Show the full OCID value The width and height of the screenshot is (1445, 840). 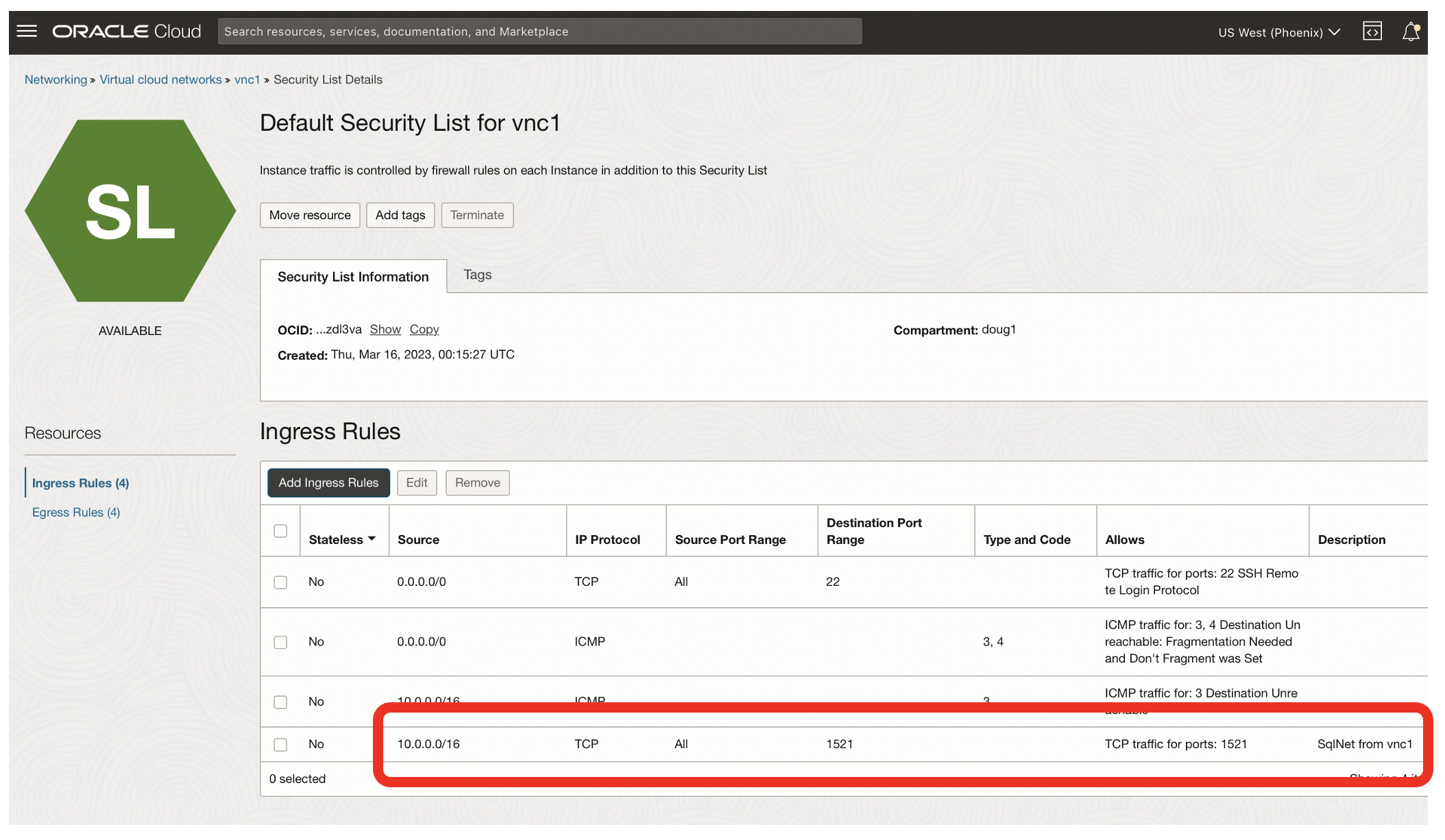tap(385, 330)
